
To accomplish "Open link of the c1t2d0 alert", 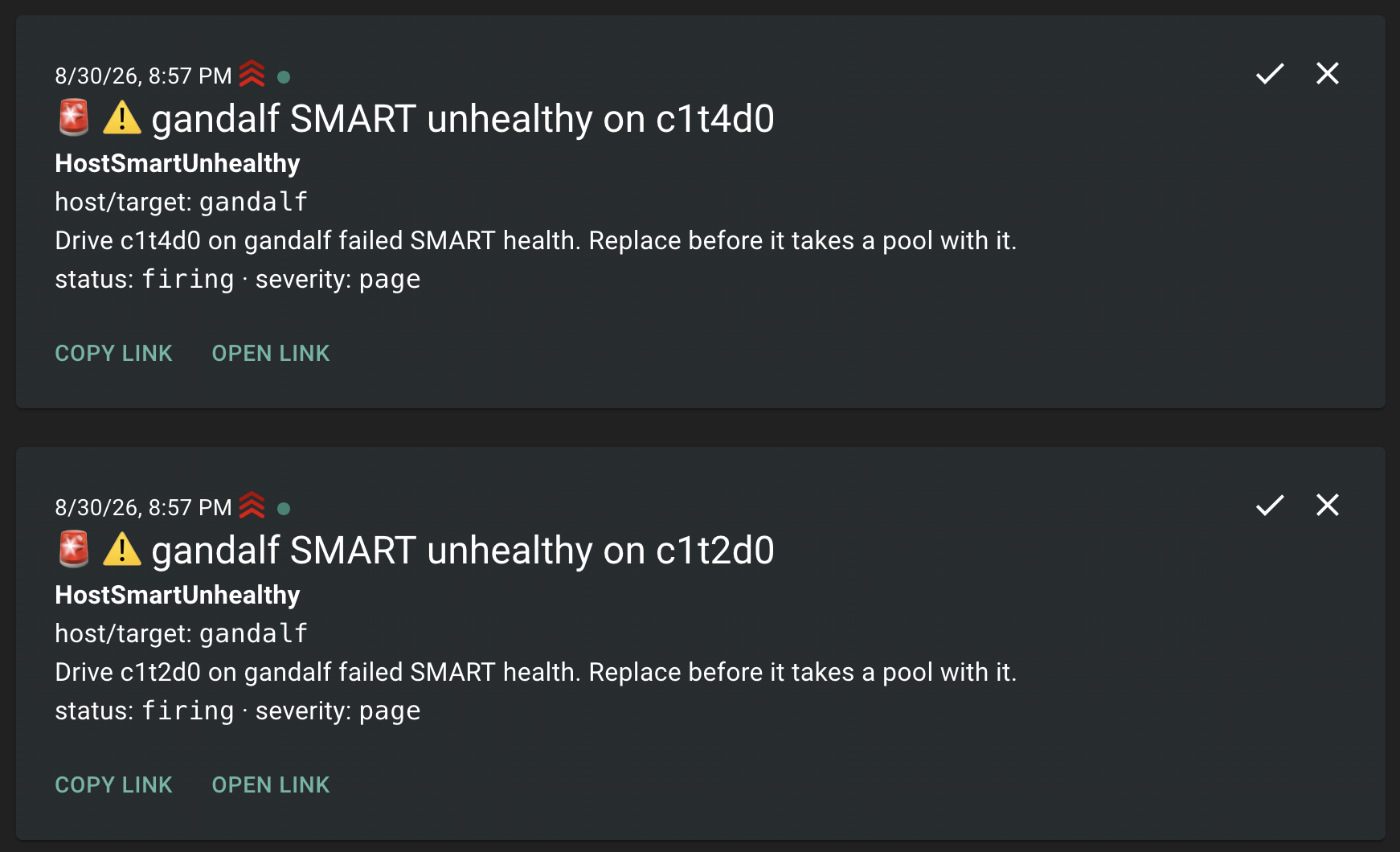I will point(271,785).
